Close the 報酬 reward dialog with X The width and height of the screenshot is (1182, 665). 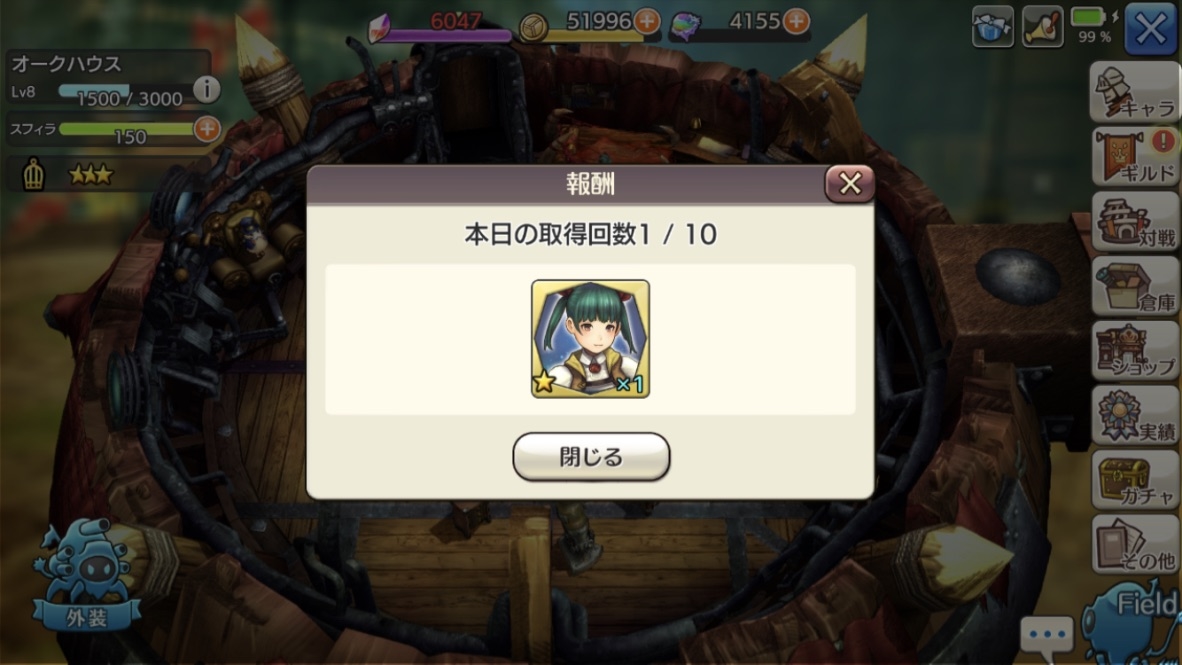(x=850, y=183)
